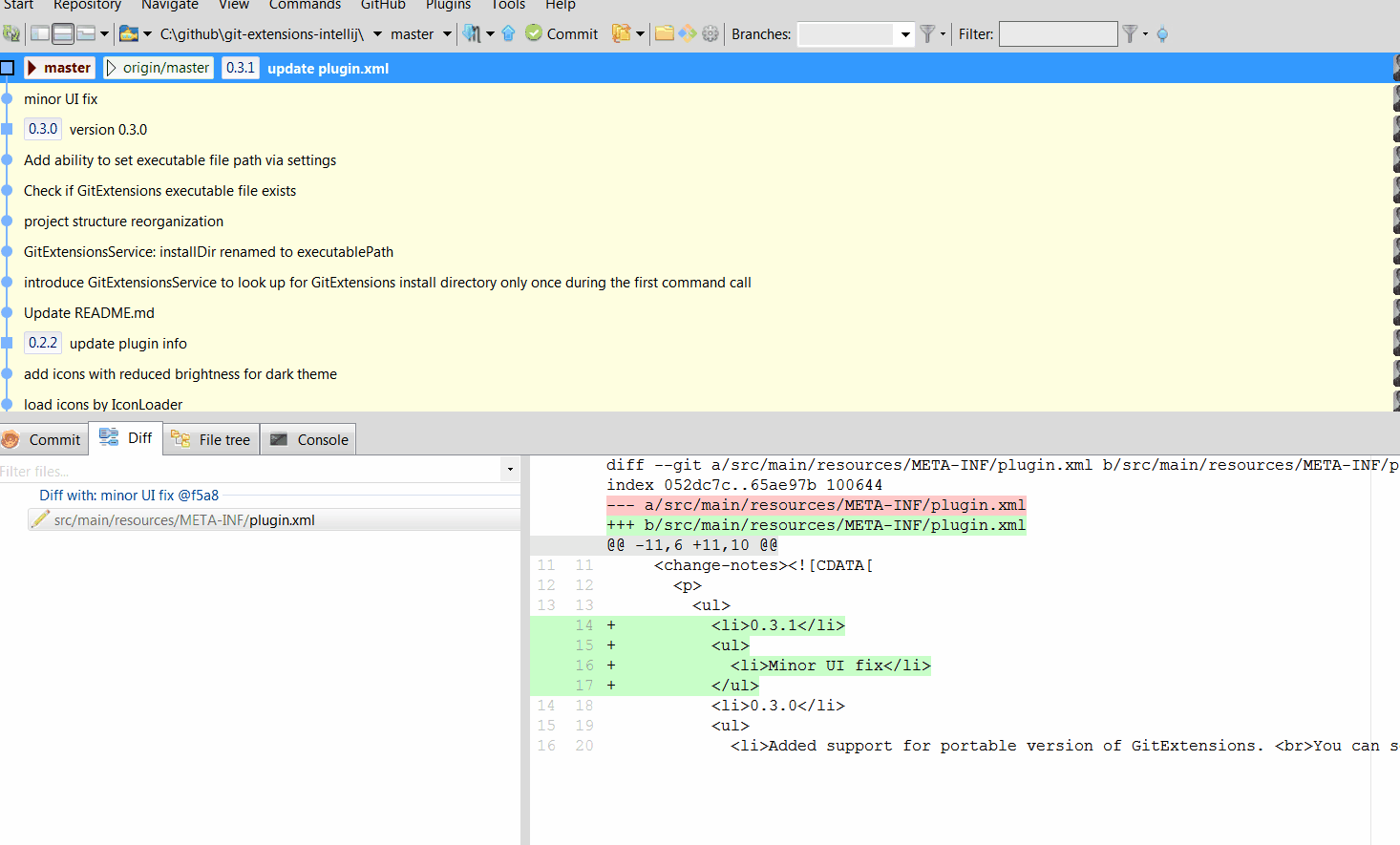
Task: Open the master branch dropdown
Action: point(447,33)
